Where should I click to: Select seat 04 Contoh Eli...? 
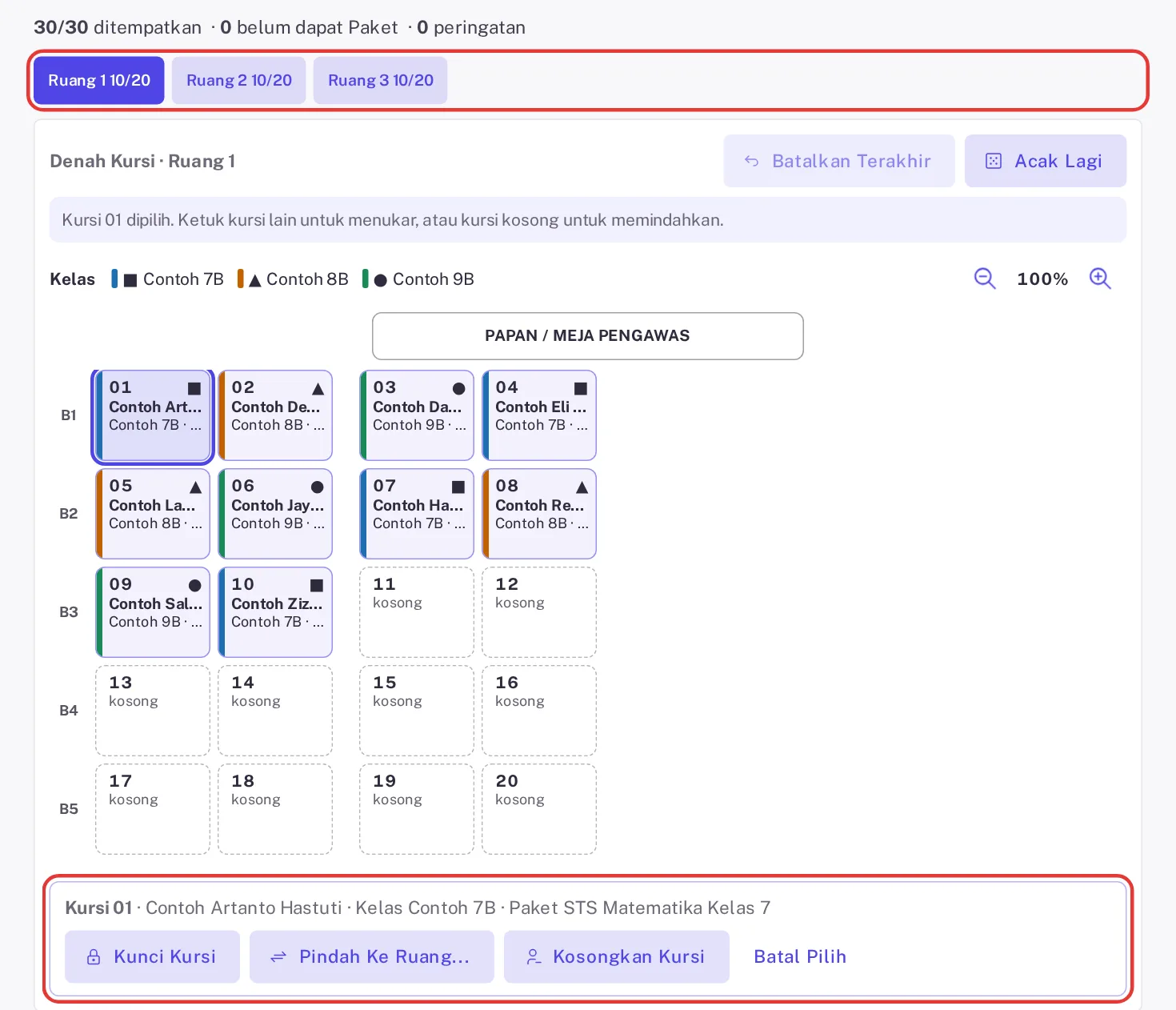pos(539,415)
